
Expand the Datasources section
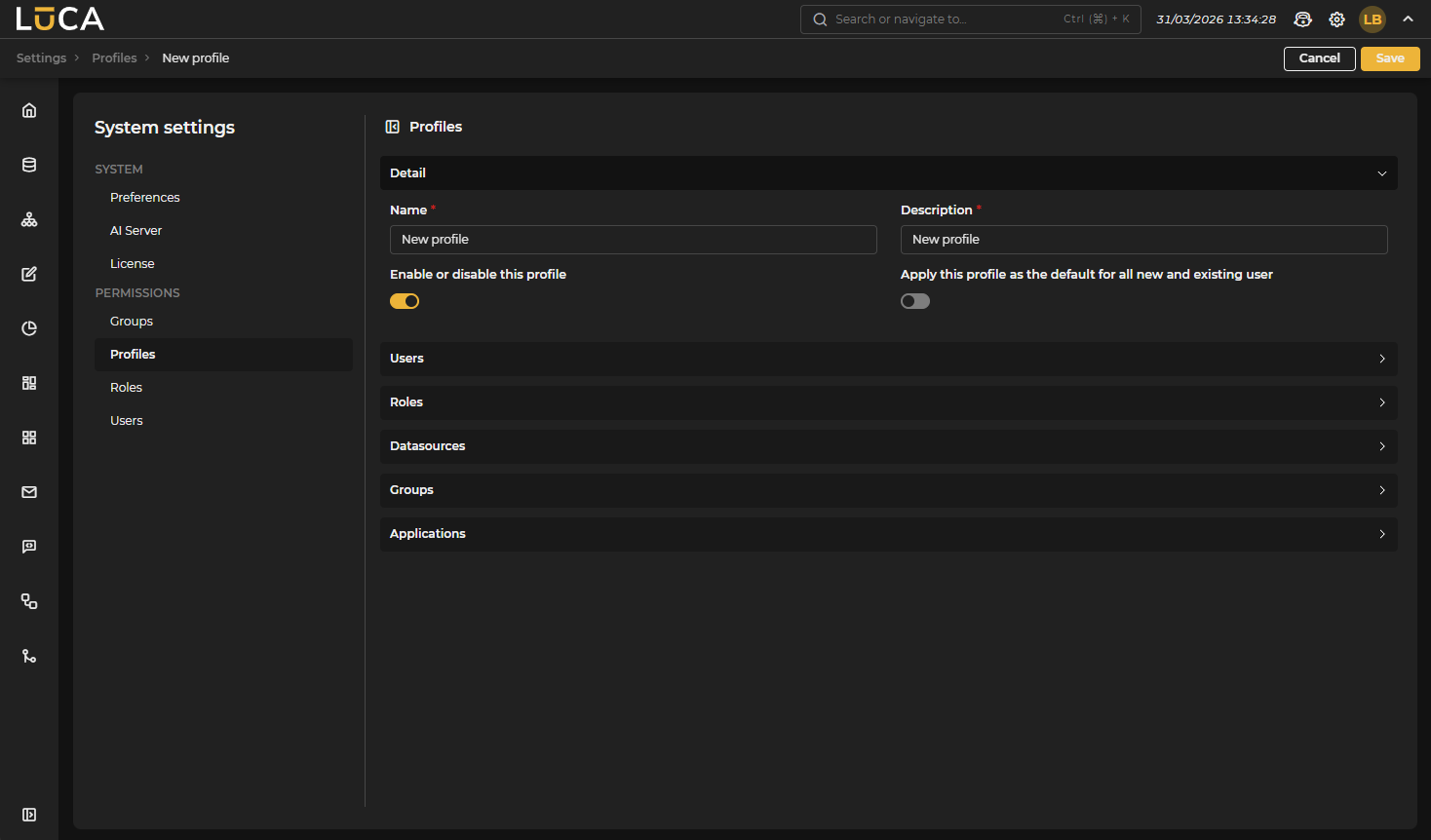[888, 446]
